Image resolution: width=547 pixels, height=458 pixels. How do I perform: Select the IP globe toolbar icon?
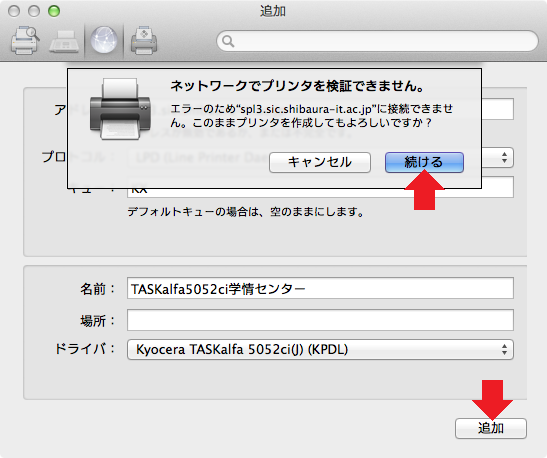(104, 40)
